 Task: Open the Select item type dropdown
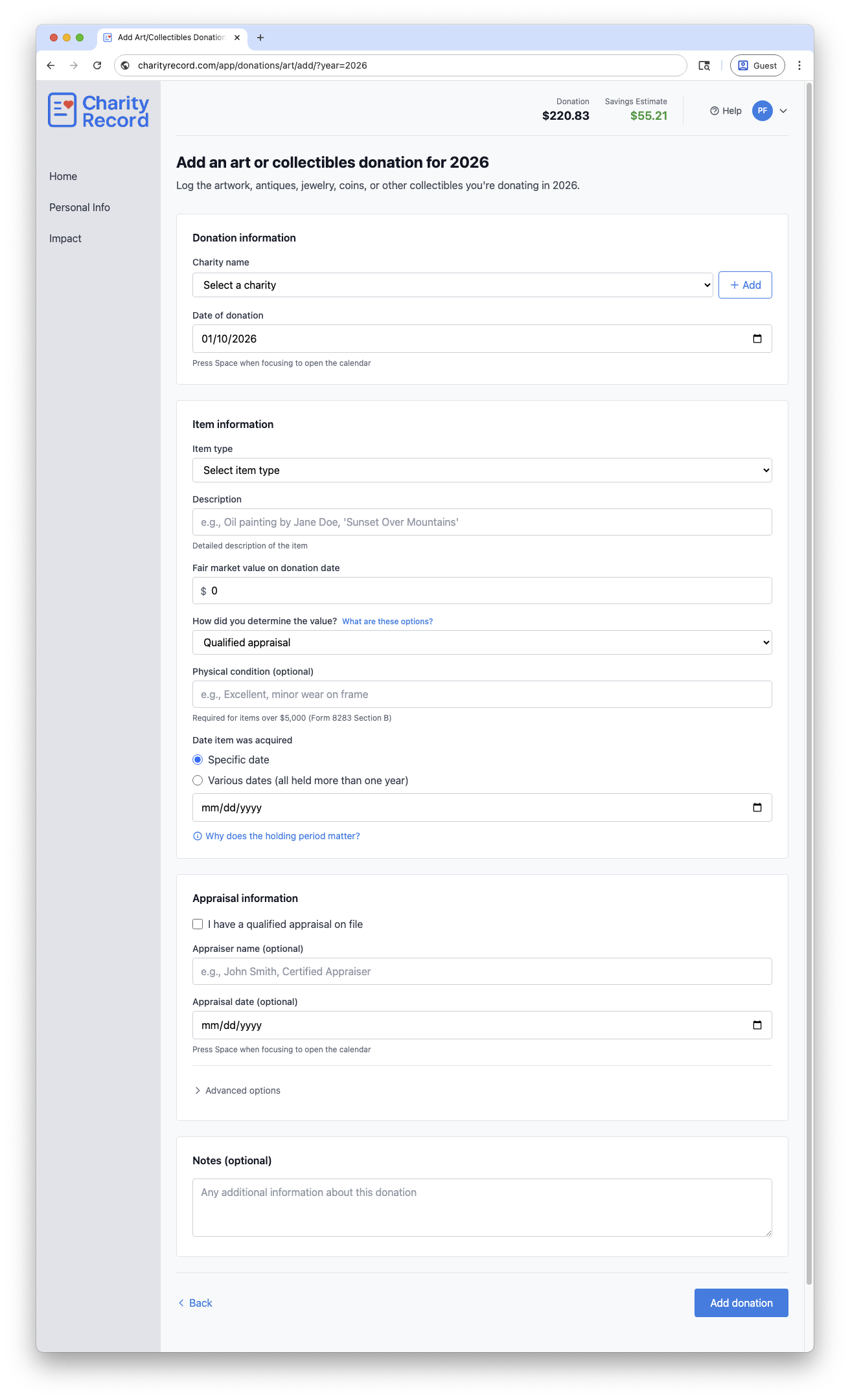pos(481,470)
